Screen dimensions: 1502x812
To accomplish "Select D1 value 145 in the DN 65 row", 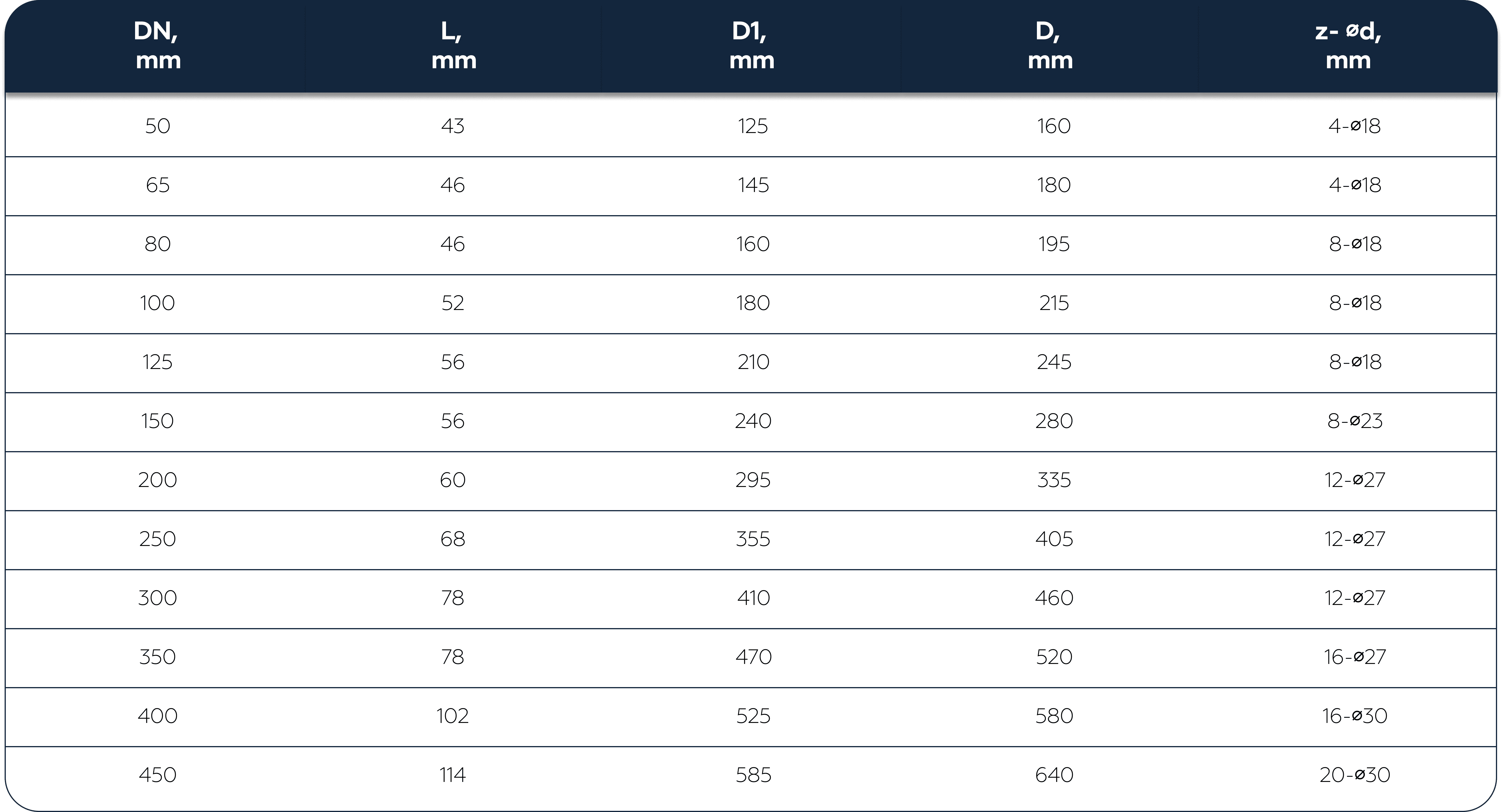I will click(753, 185).
